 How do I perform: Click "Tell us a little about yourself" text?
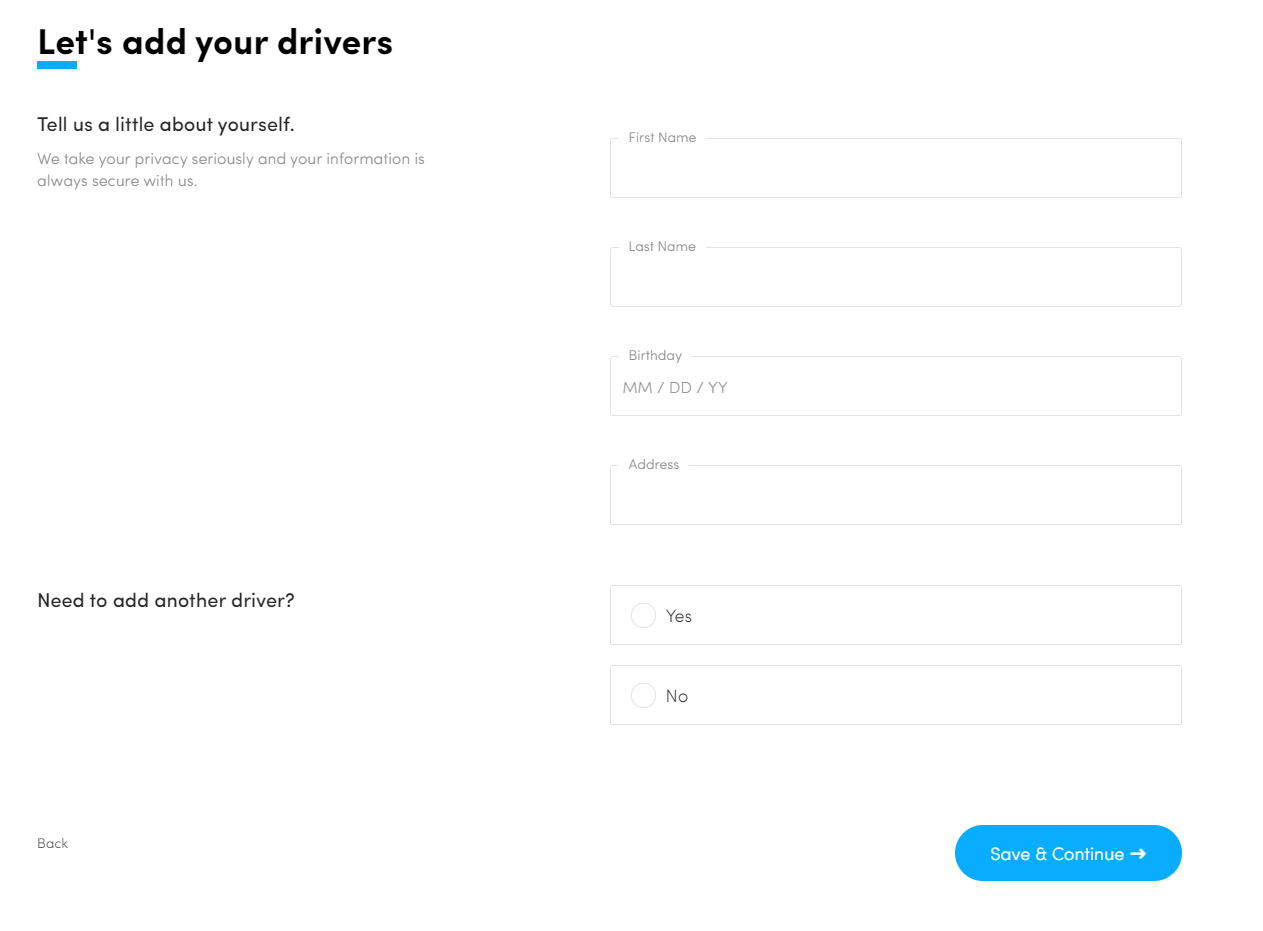click(166, 125)
